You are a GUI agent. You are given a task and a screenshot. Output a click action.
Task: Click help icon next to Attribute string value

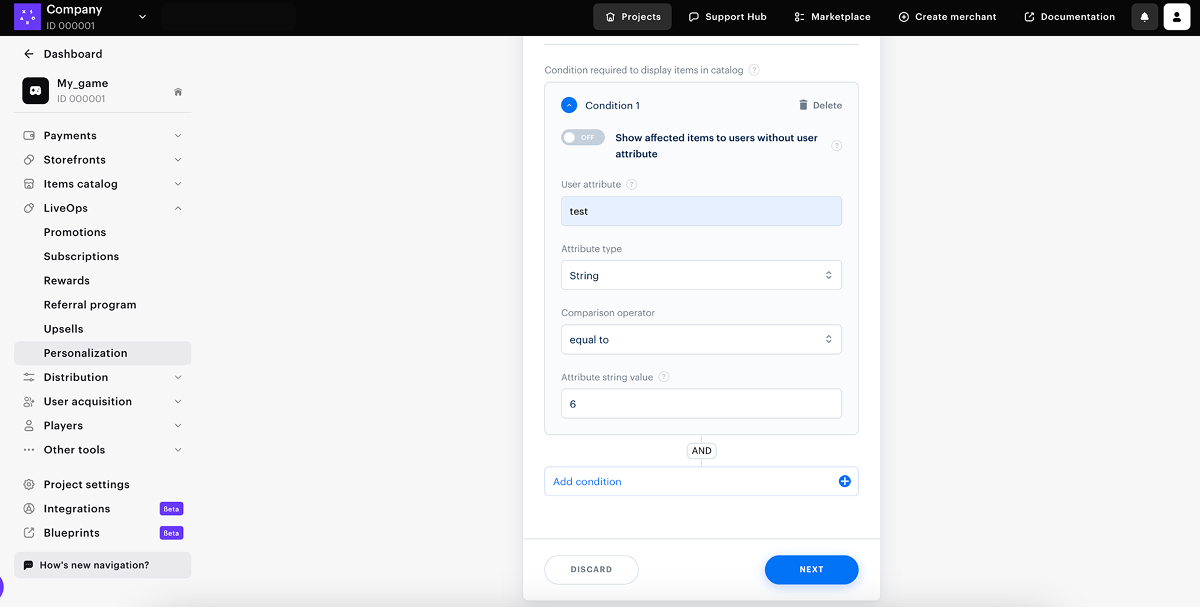[664, 377]
